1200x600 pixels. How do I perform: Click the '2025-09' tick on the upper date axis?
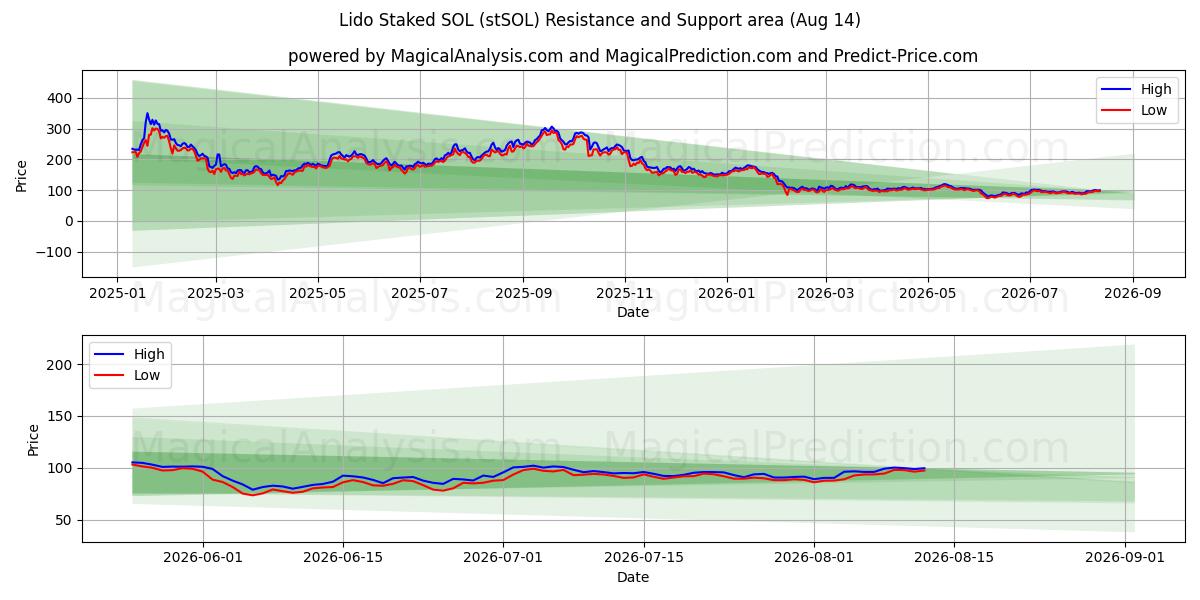523,293
